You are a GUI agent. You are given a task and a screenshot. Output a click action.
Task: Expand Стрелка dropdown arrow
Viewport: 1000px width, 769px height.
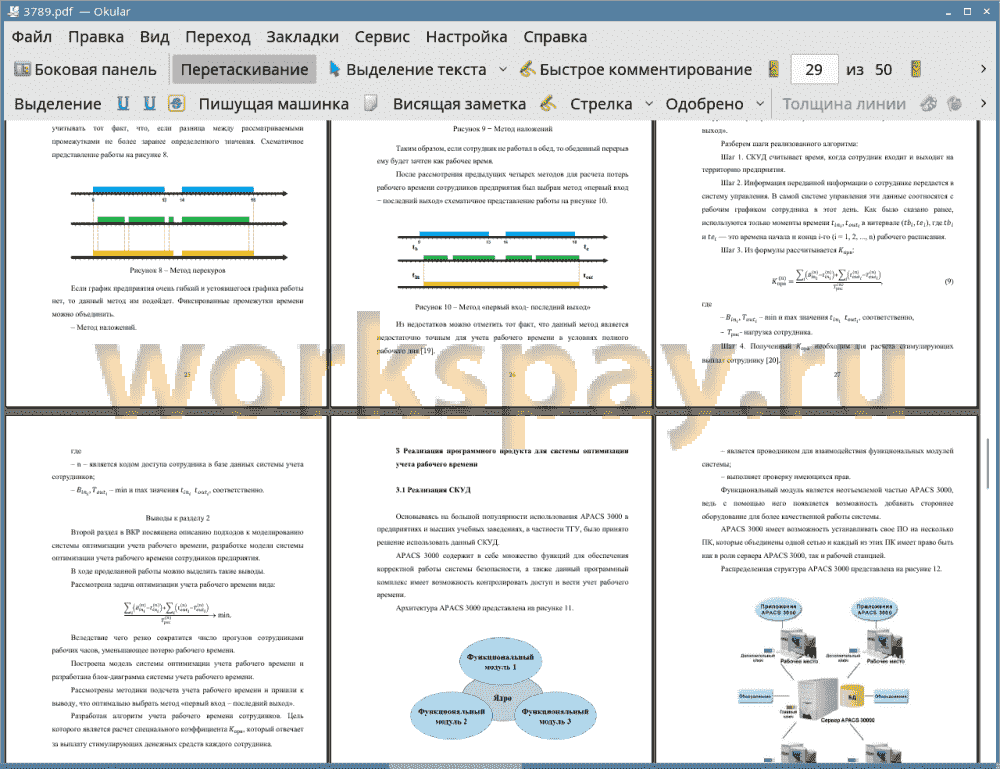point(649,104)
